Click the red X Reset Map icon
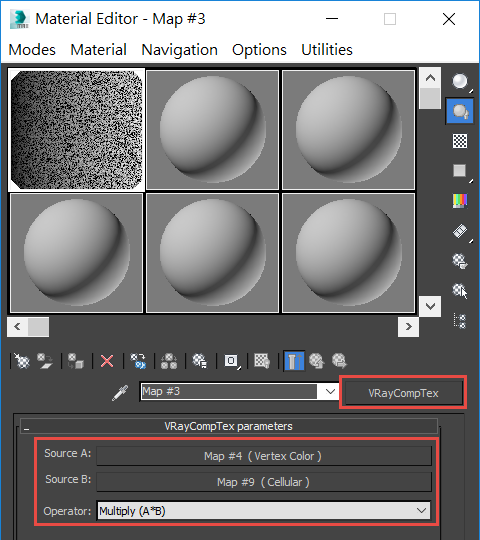The image size is (480, 540). pos(107,361)
